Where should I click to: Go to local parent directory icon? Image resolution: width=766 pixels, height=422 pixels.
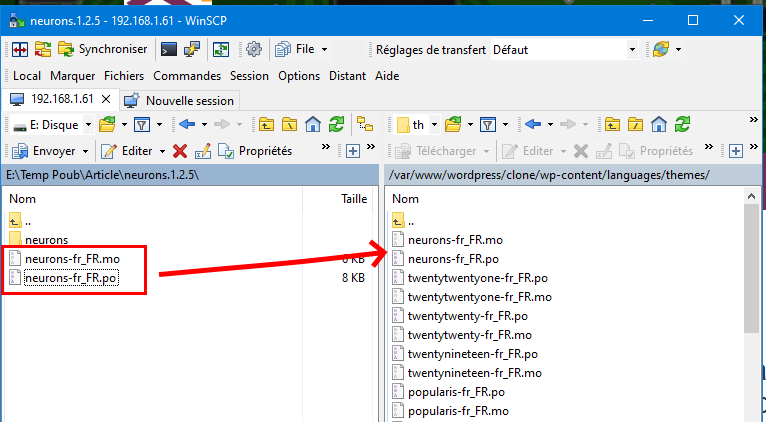click(266, 125)
